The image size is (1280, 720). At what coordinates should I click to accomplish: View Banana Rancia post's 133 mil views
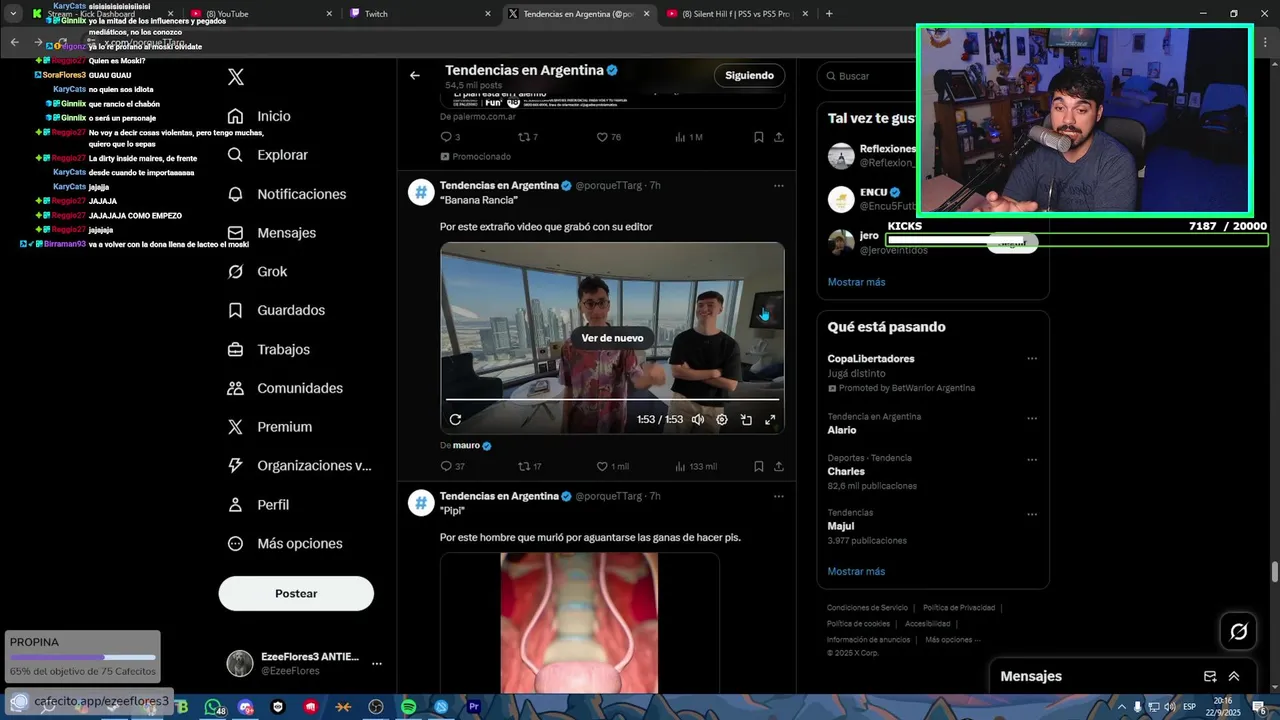[x=695, y=467]
